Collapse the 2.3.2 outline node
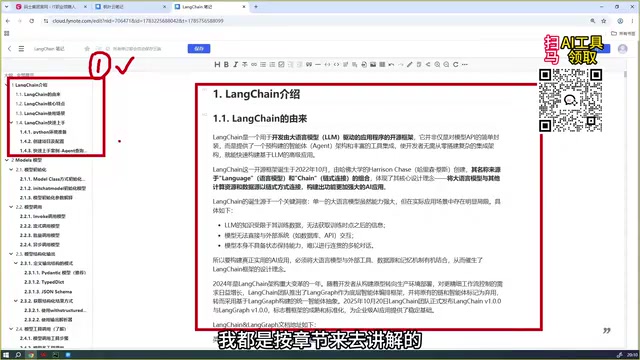This screenshot has height=360, width=640. [16, 301]
